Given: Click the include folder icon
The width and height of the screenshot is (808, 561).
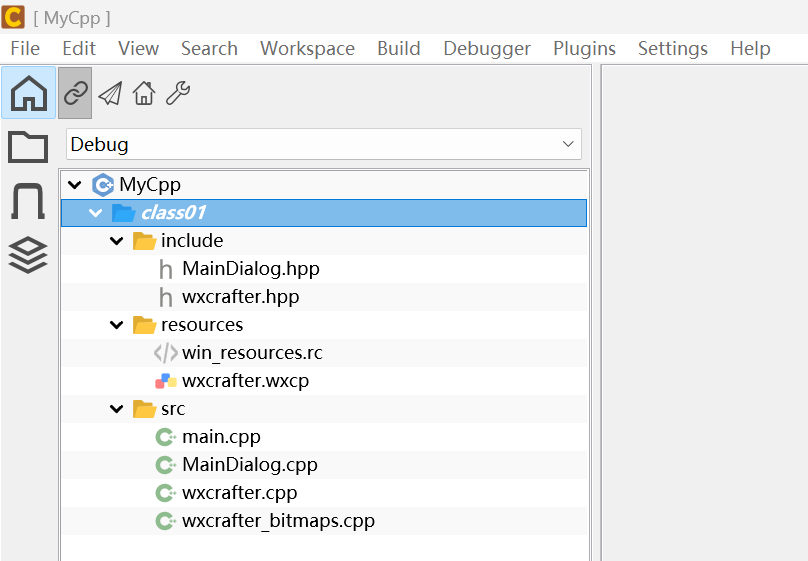Looking at the screenshot, I should 144,241.
